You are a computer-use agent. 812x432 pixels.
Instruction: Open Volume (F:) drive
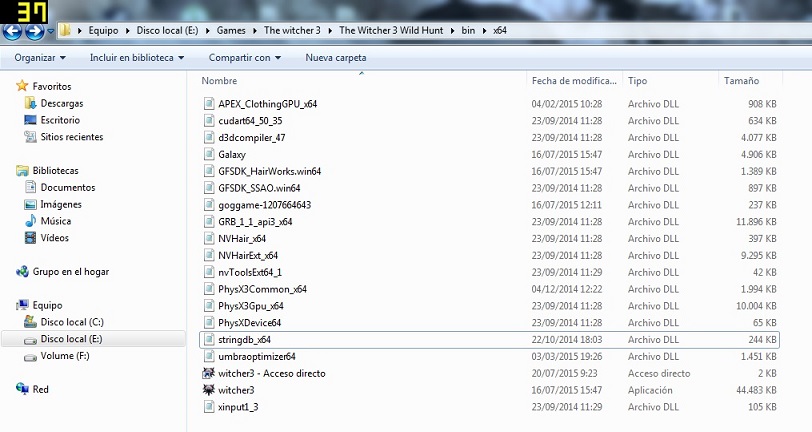coord(65,356)
